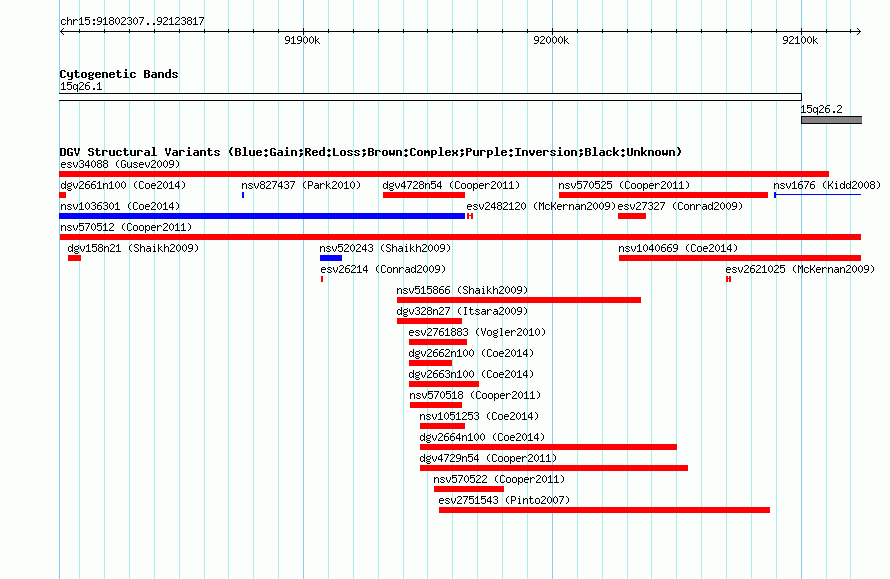Image resolution: width=890 pixels, height=579 pixels.
Task: Click the esv34088 (Gusev2009) variant label
Action: [120, 164]
